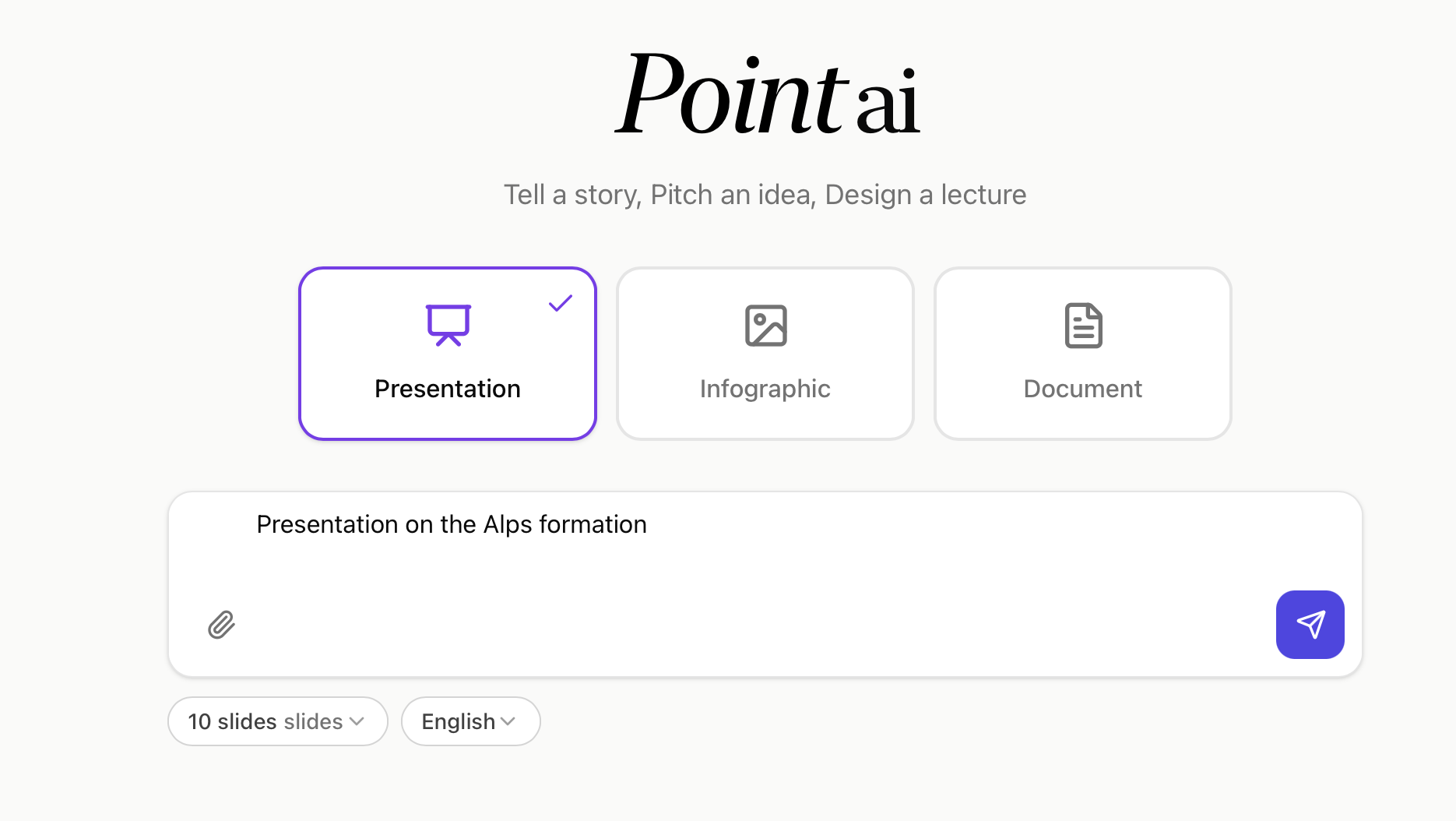Switch to the Infographic option card
1456x821 pixels.
coord(765,353)
